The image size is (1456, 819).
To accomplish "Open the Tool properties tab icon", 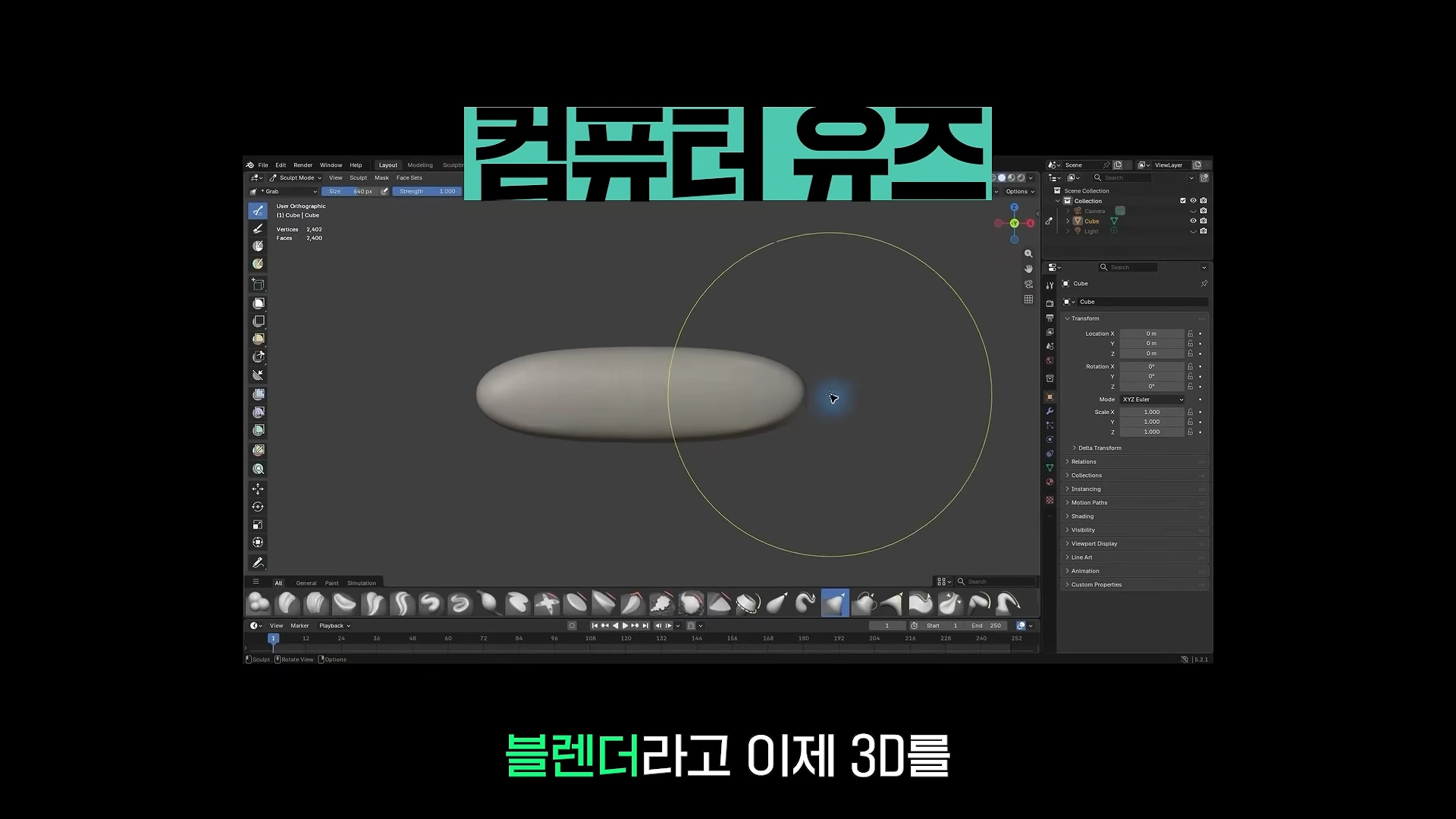I will pos(1050,286).
